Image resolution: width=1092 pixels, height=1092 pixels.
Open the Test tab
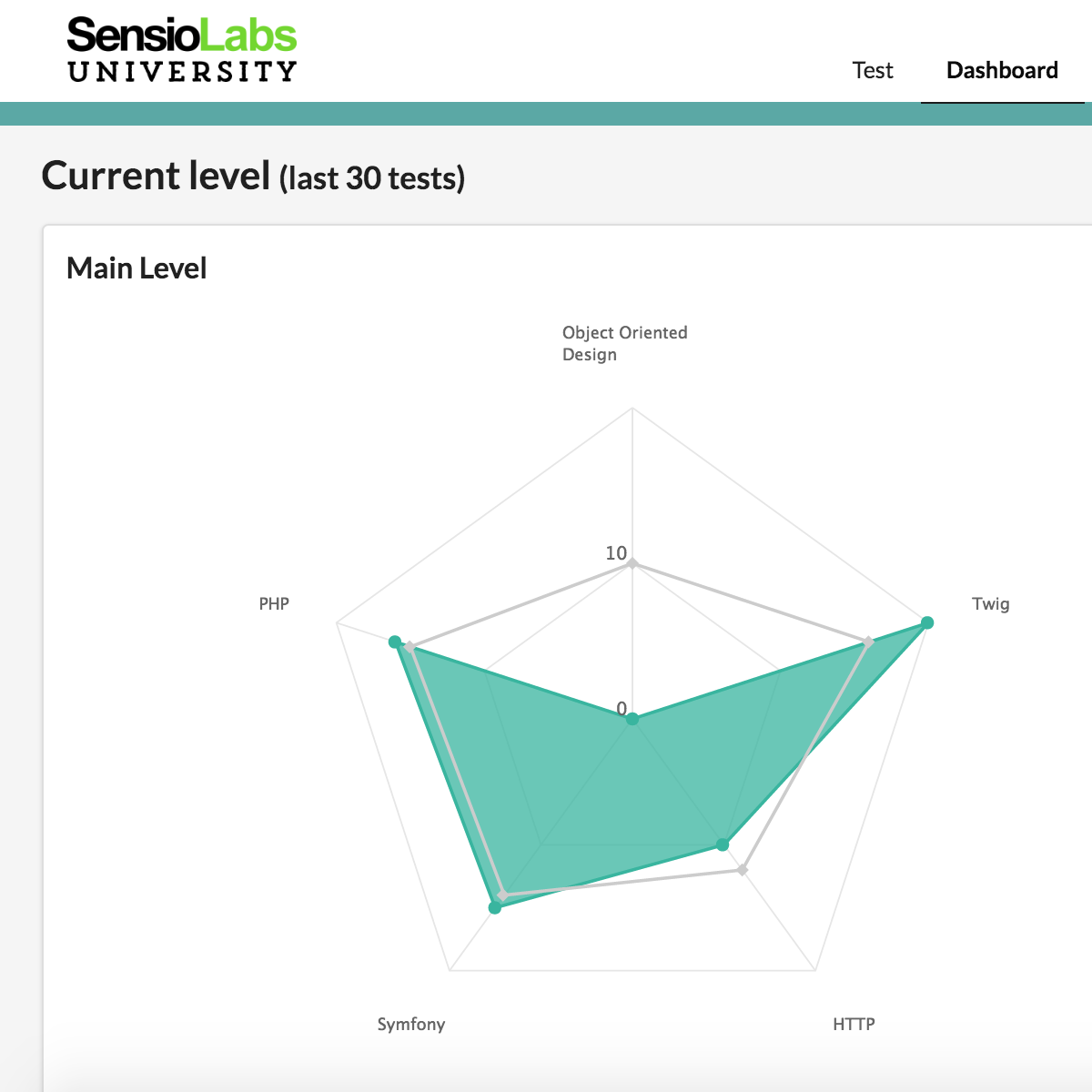pos(873,71)
